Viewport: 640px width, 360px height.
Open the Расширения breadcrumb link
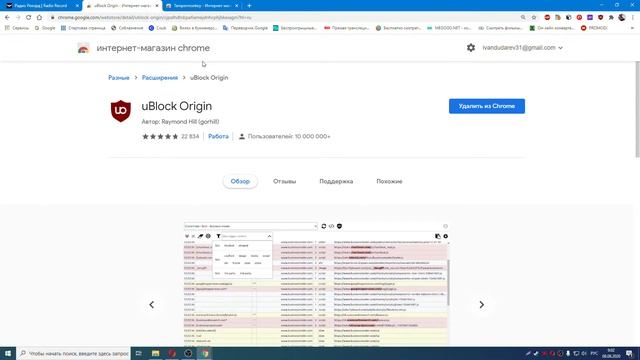point(160,78)
